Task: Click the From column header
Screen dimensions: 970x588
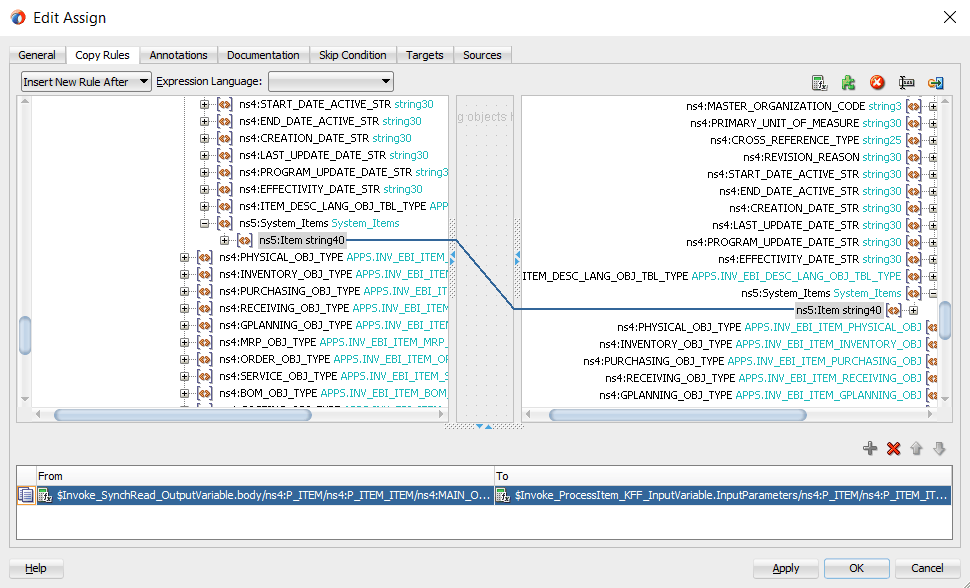Action: tap(265, 476)
